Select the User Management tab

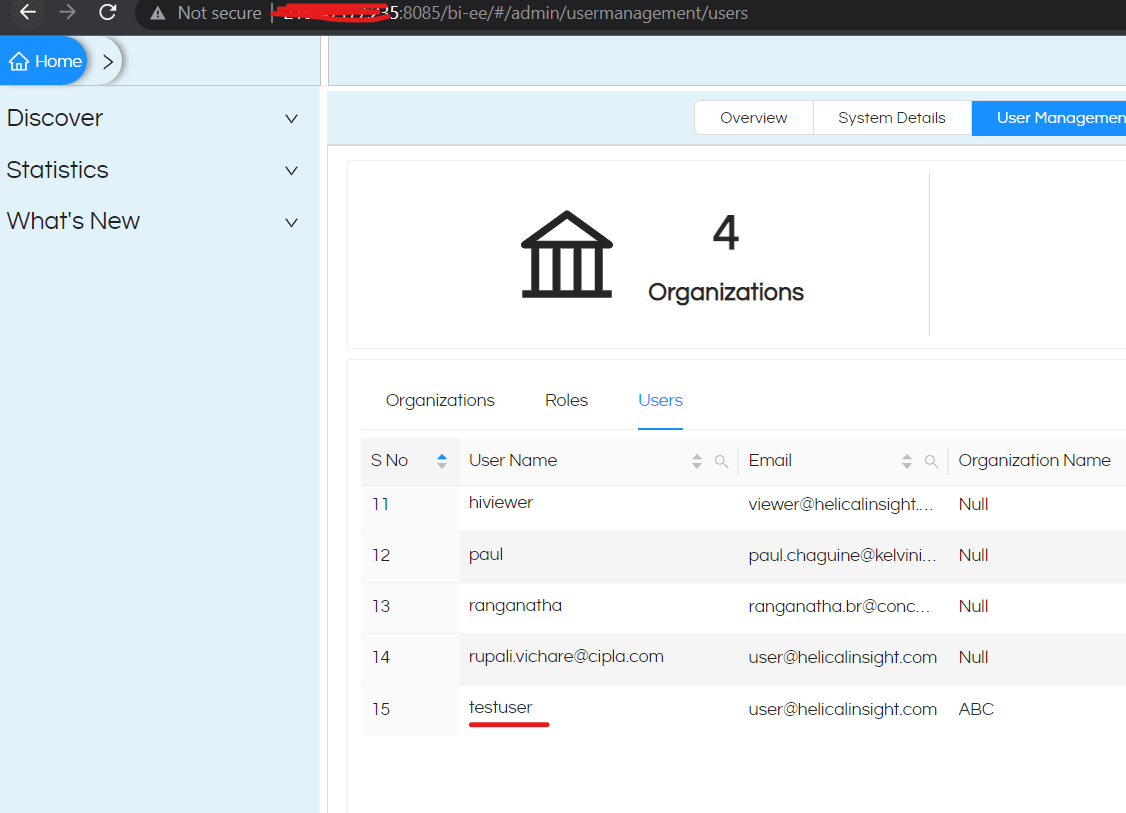point(1049,118)
